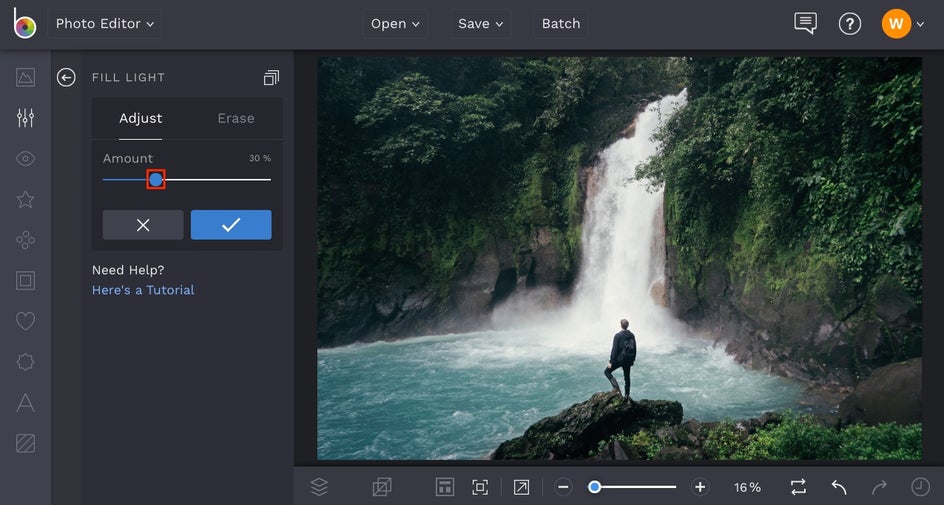
Task: Apply Fill Light with the checkmark button
Action: (231, 225)
